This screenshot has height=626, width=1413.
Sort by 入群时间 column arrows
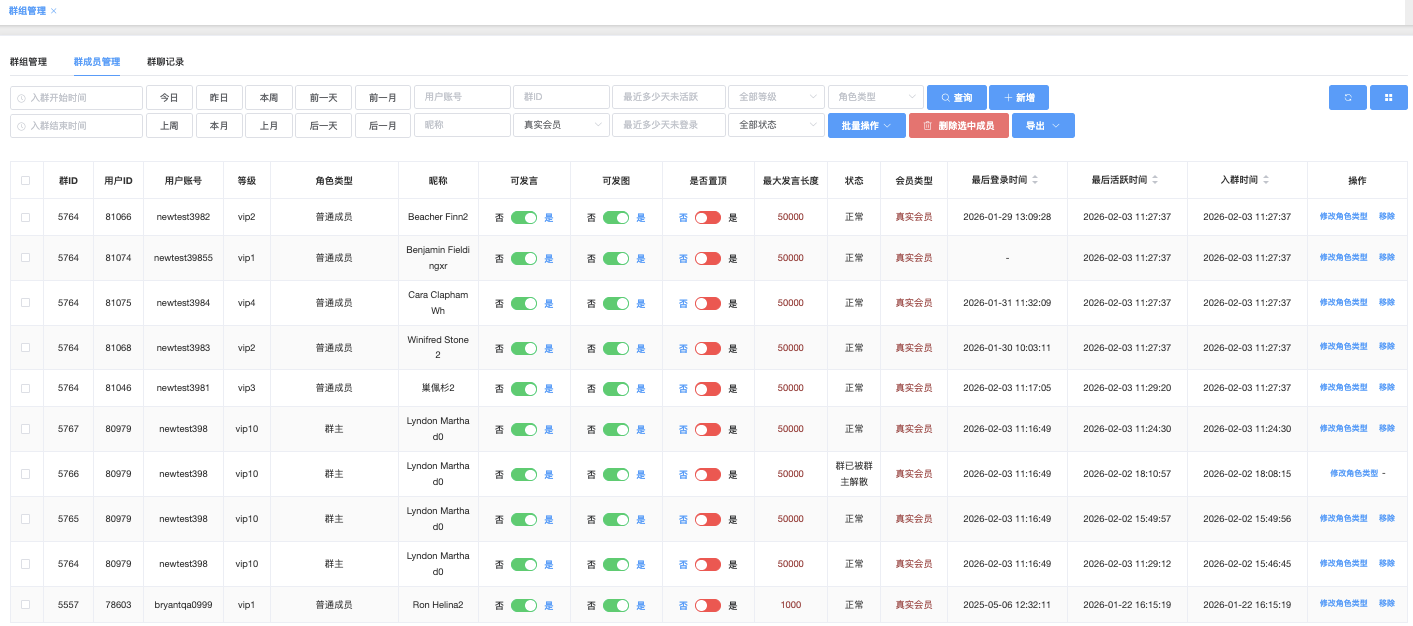click(x=1266, y=181)
